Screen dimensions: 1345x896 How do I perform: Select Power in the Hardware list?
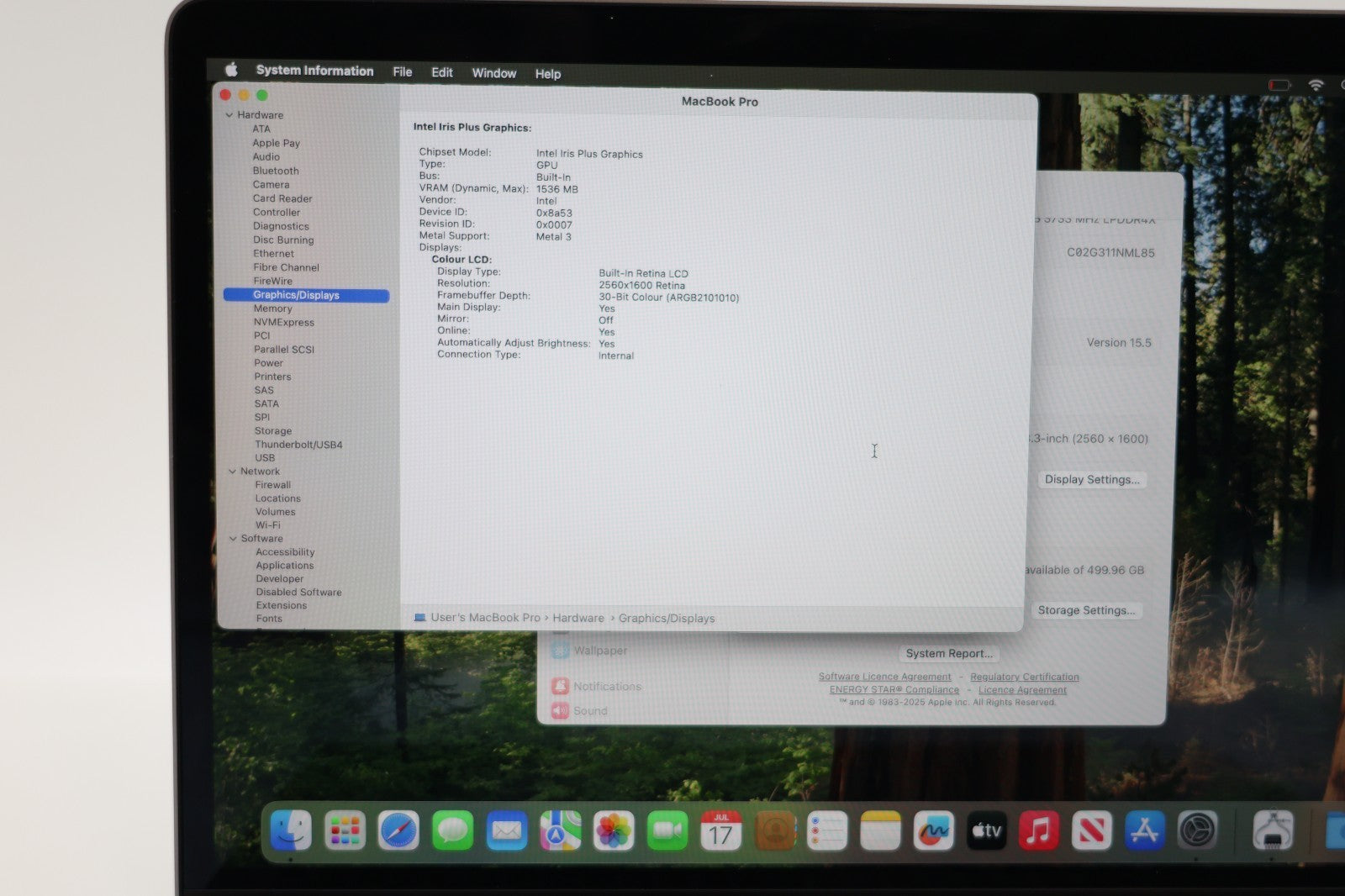coord(269,363)
